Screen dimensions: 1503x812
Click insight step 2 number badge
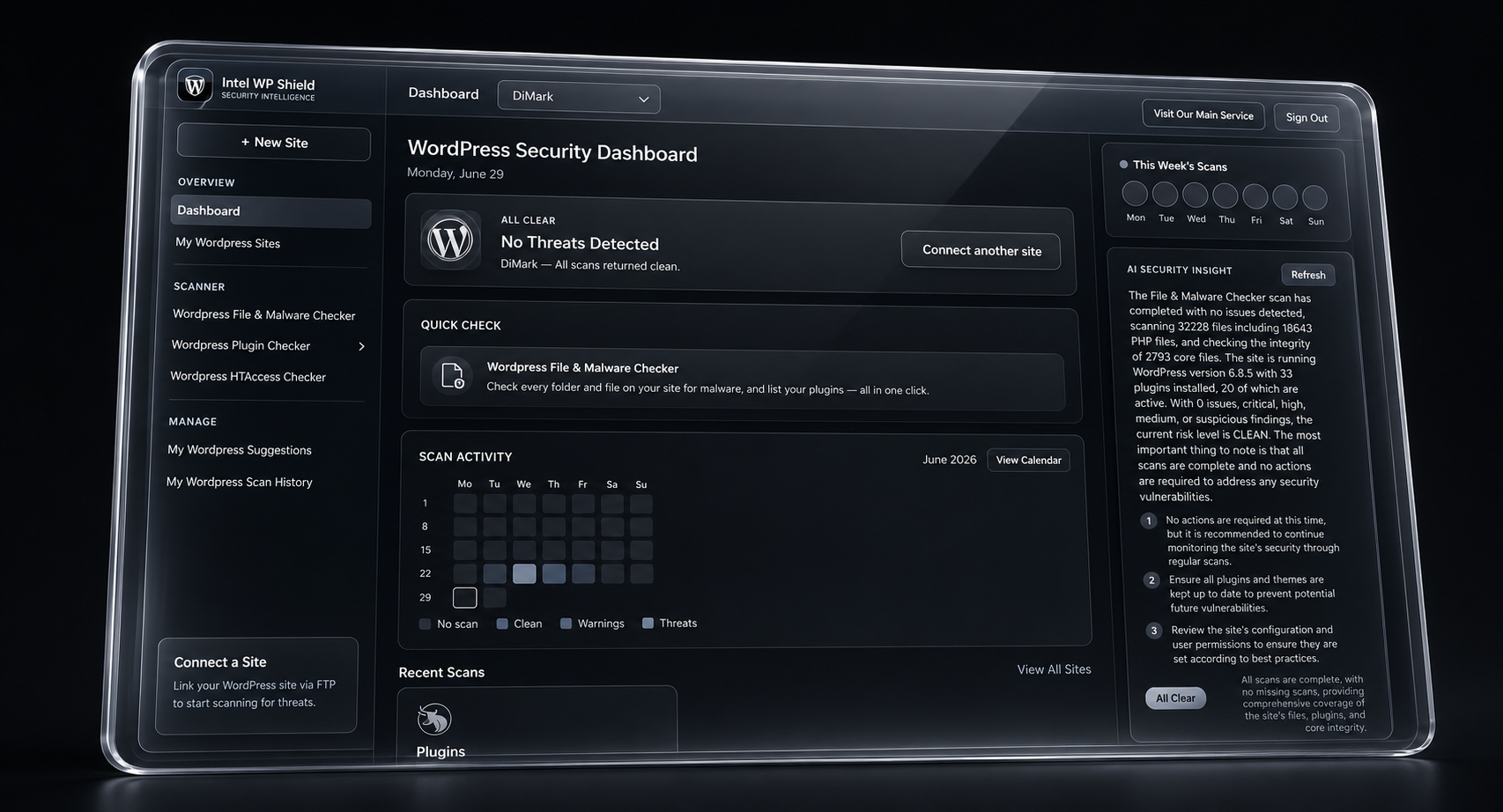click(1151, 580)
